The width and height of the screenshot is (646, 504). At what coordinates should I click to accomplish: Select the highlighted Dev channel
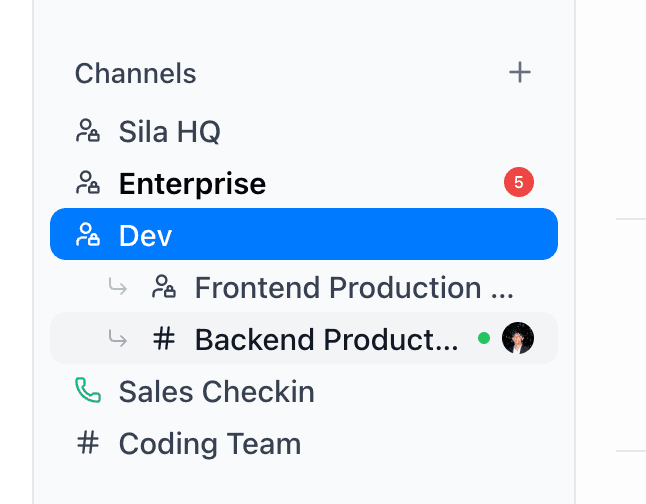click(146, 236)
